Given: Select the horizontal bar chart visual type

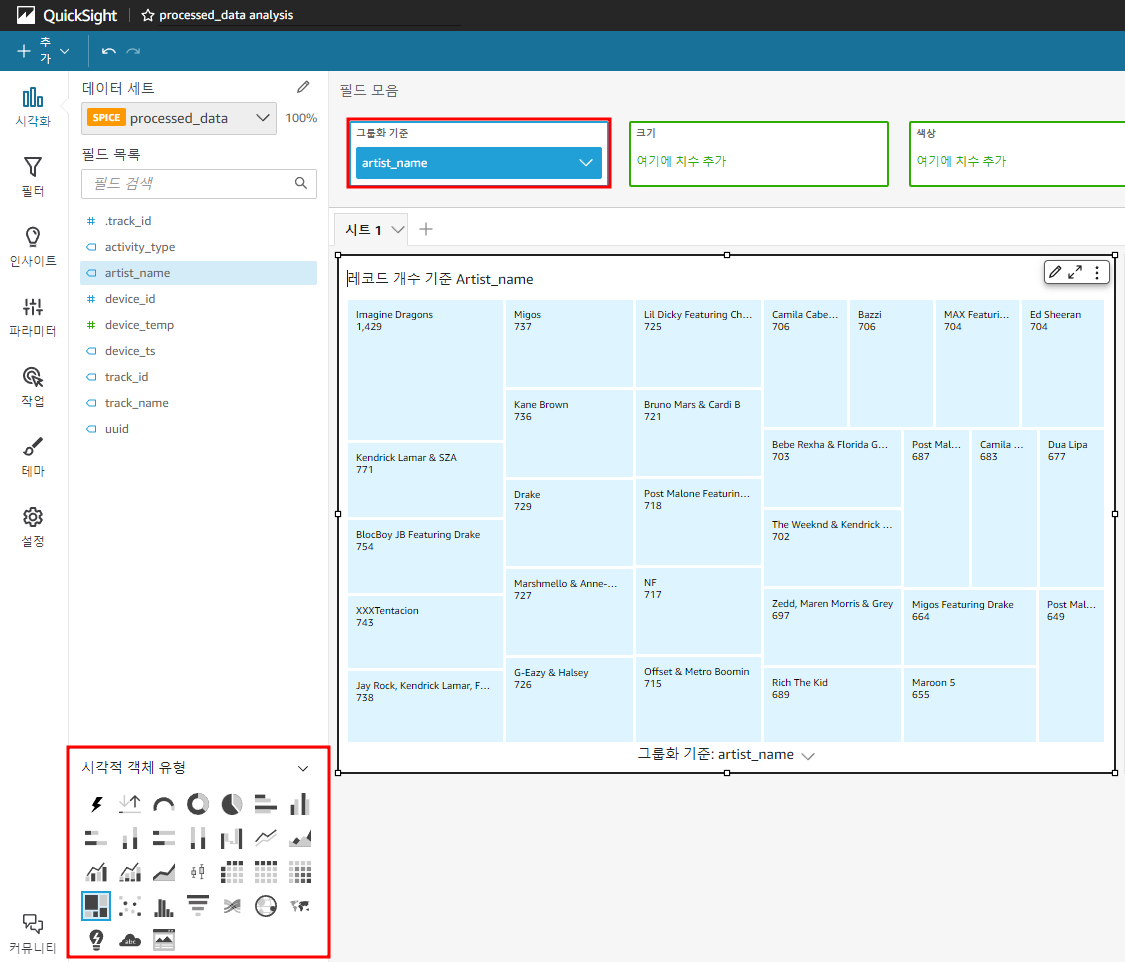Looking at the screenshot, I should [x=265, y=804].
